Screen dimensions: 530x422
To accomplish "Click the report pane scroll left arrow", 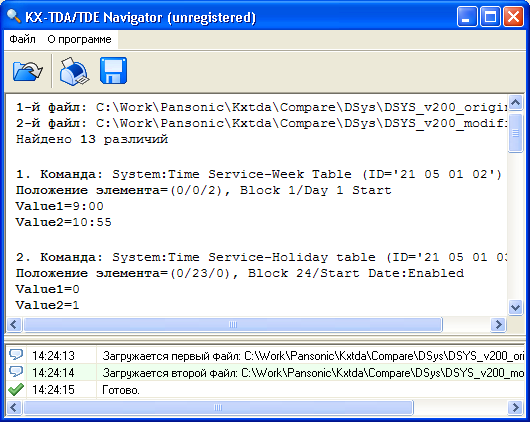I will click(14, 325).
